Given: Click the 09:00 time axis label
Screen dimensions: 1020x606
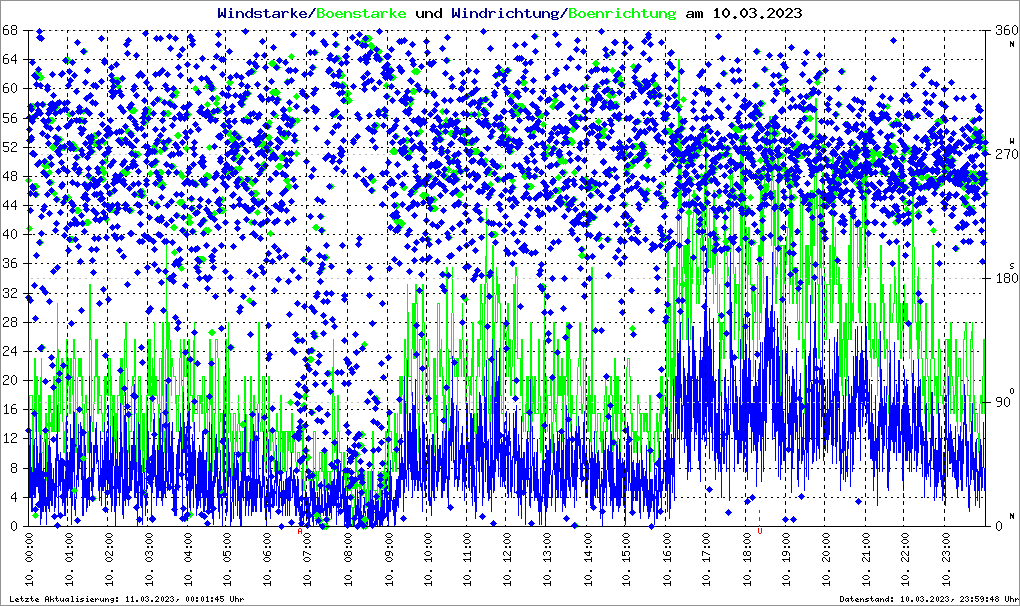Looking at the screenshot, I should [388, 559].
